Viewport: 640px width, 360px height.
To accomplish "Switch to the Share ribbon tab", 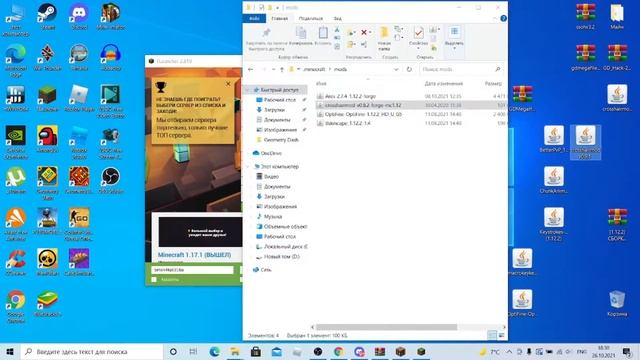I will pos(311,18).
